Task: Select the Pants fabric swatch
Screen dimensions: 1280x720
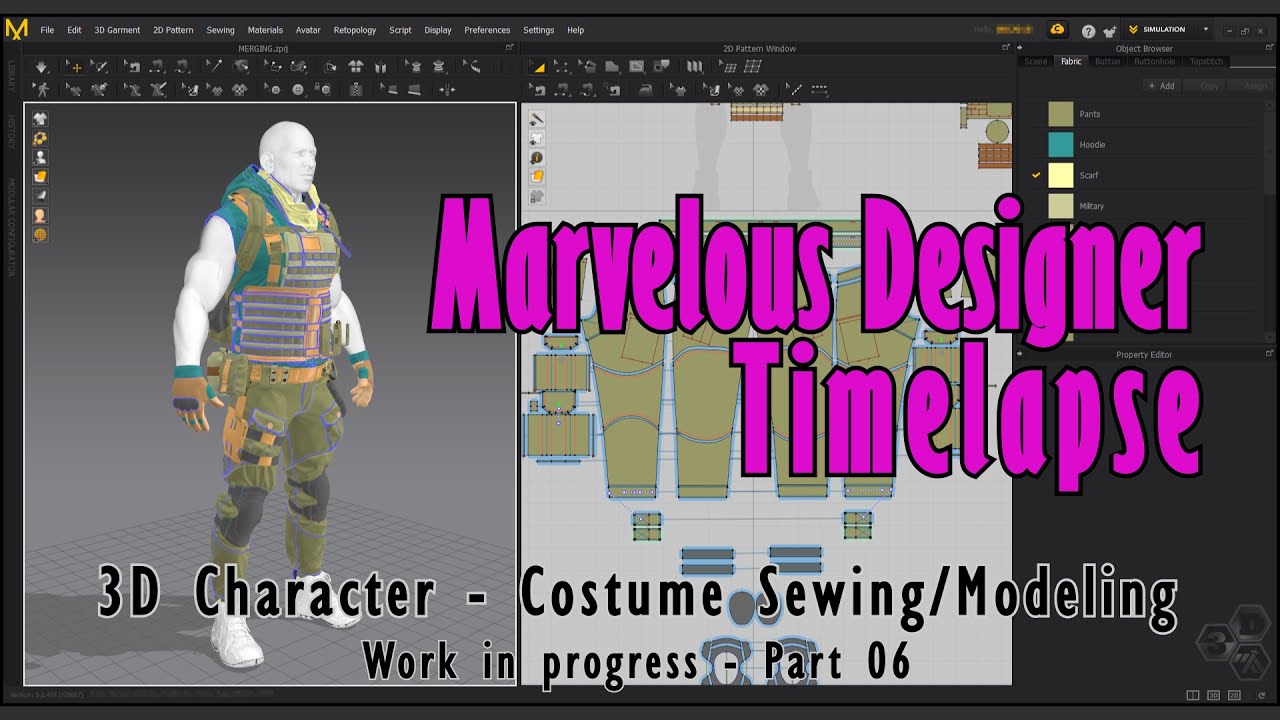Action: click(1061, 114)
